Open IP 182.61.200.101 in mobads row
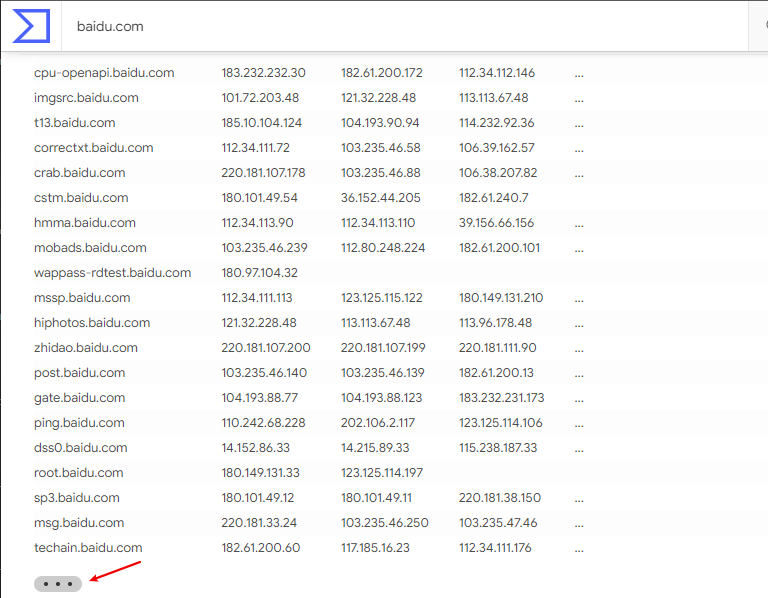768x598 pixels. (x=499, y=248)
